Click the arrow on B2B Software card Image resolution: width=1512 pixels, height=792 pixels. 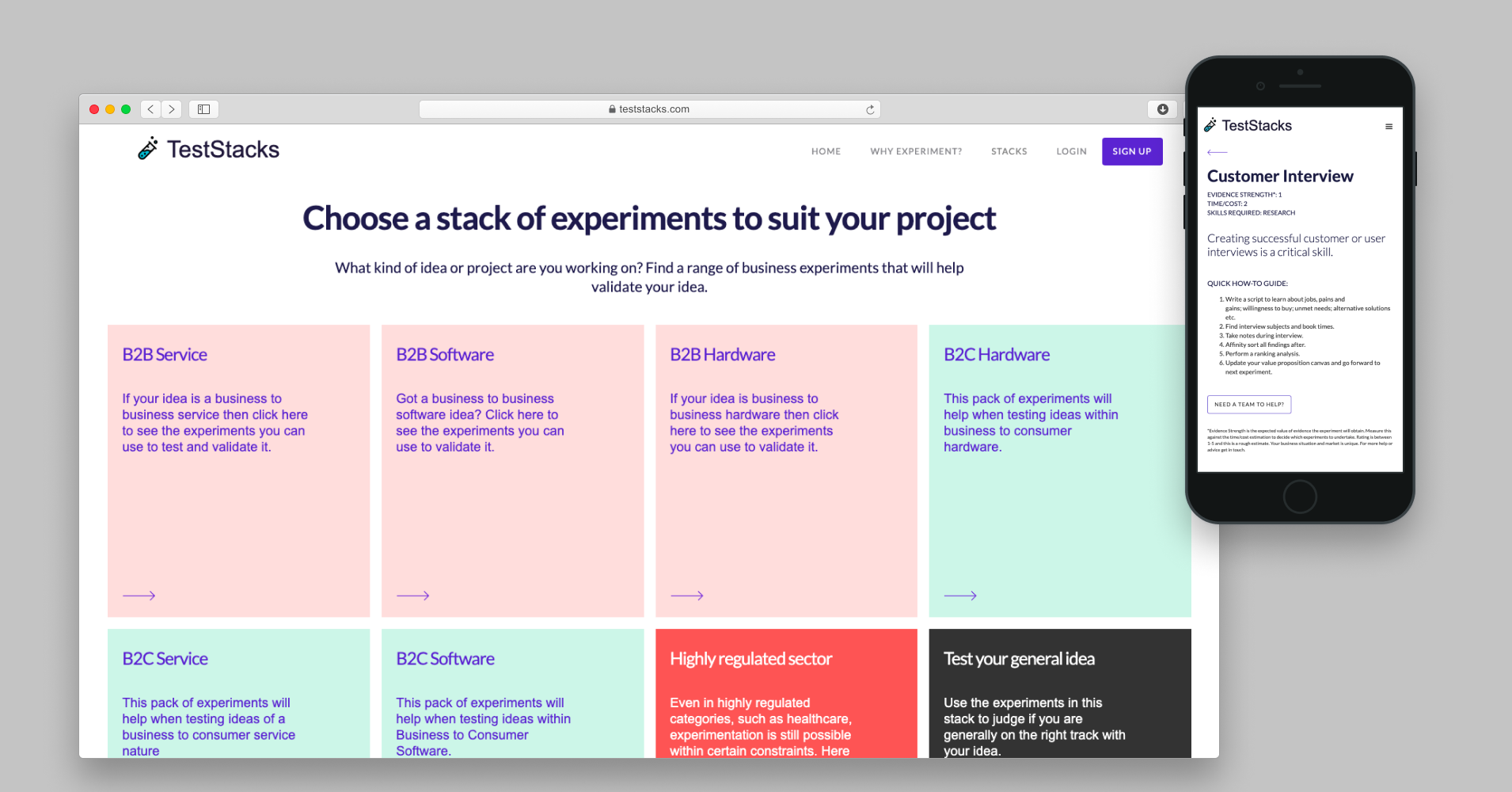point(412,596)
